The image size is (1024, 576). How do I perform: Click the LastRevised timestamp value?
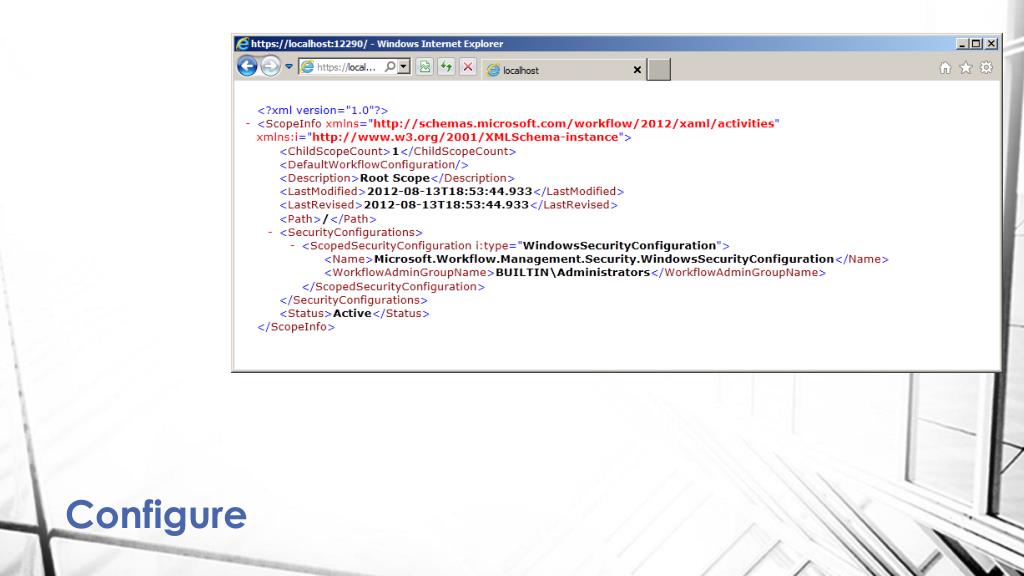pos(446,205)
